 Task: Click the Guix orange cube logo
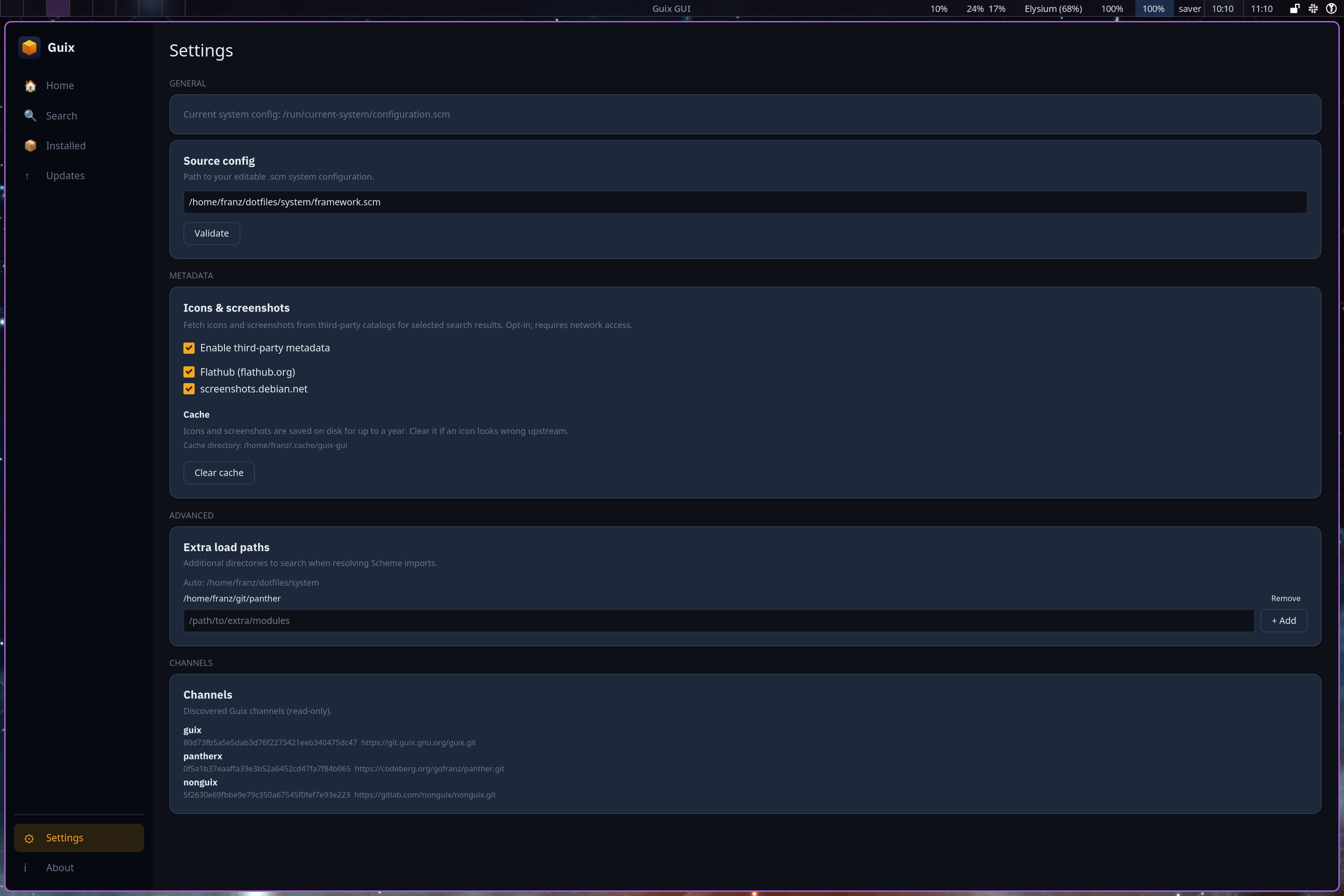pos(29,48)
